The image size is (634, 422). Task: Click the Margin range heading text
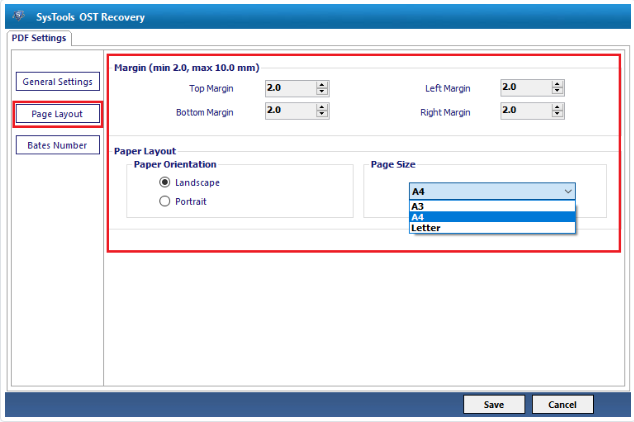tap(187, 68)
